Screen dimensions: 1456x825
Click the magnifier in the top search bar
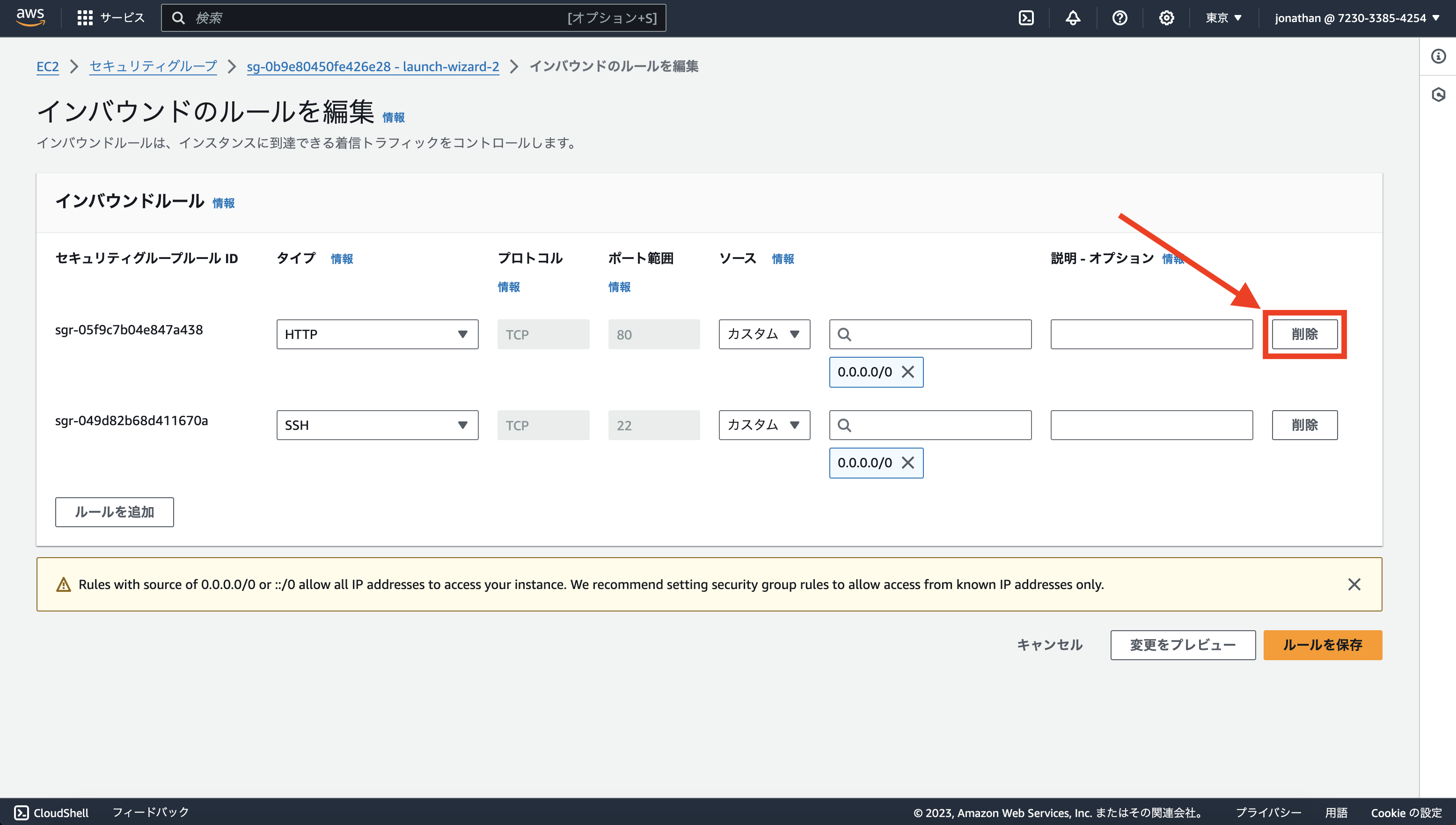(x=179, y=18)
